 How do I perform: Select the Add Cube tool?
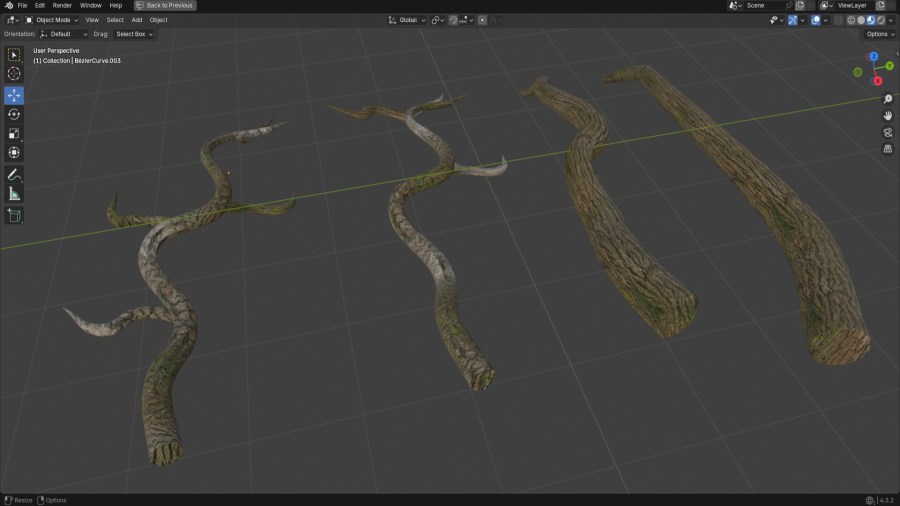[14, 215]
